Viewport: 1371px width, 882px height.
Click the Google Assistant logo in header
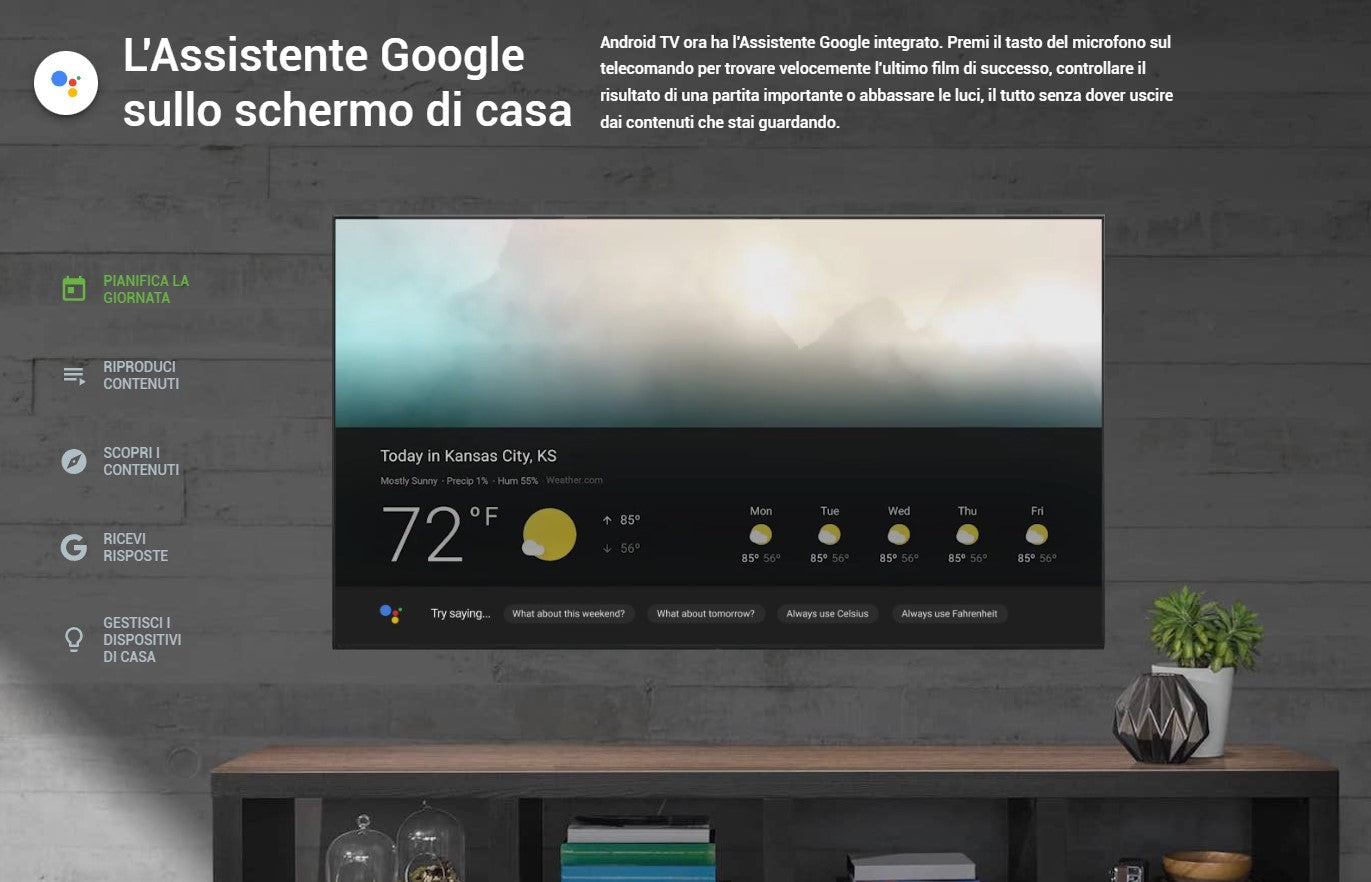coord(66,83)
